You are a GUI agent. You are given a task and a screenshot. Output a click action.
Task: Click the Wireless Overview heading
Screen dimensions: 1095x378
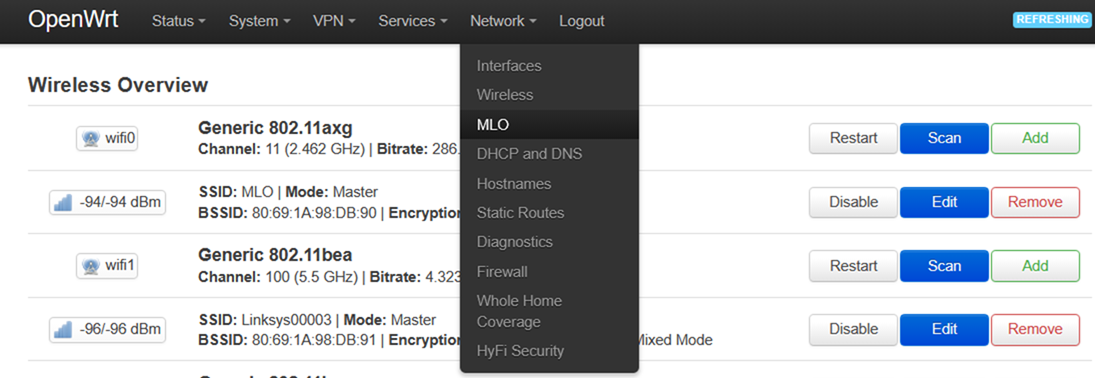point(118,85)
